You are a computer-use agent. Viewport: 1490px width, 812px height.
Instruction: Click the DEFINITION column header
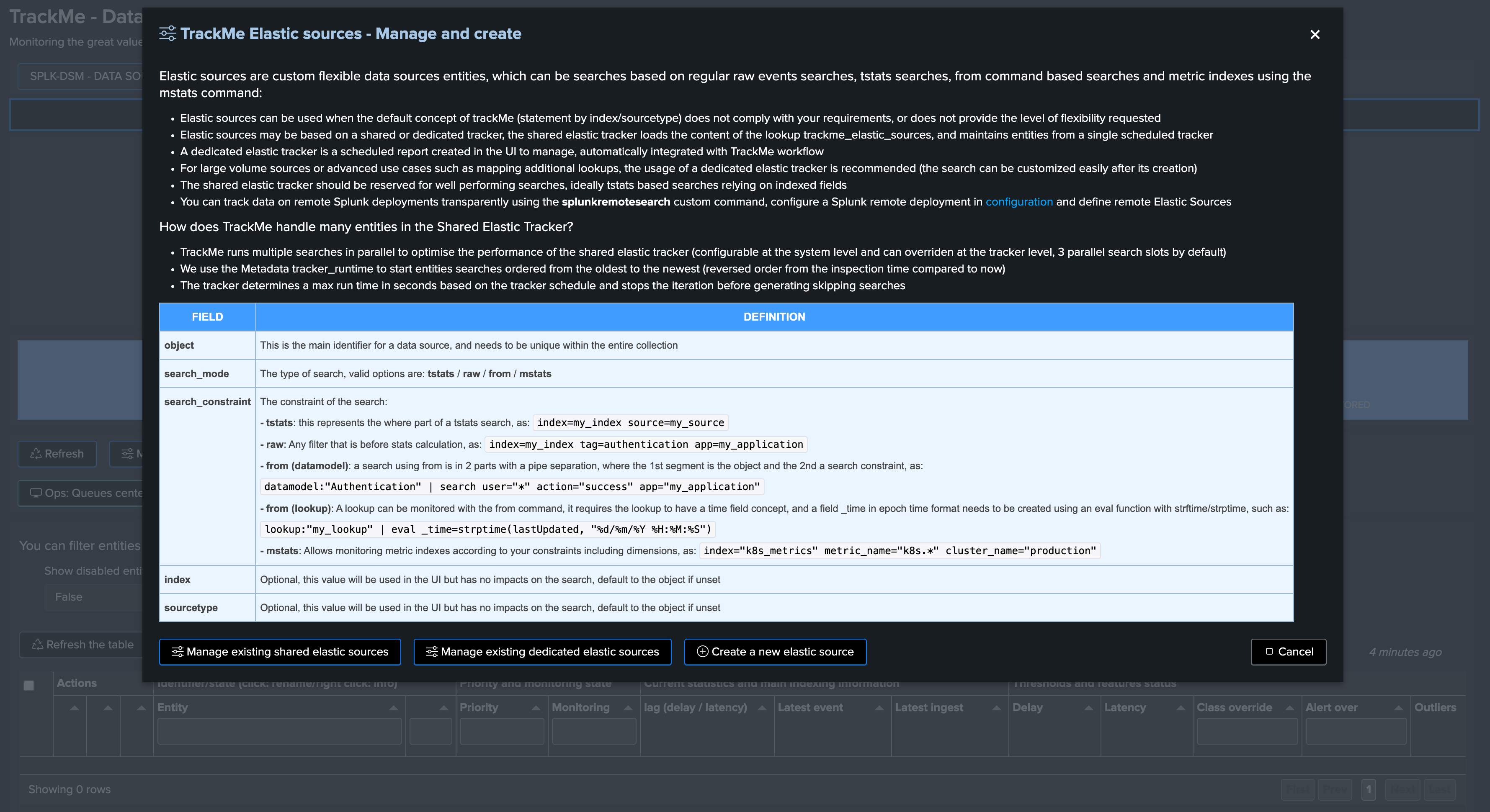[x=774, y=317]
